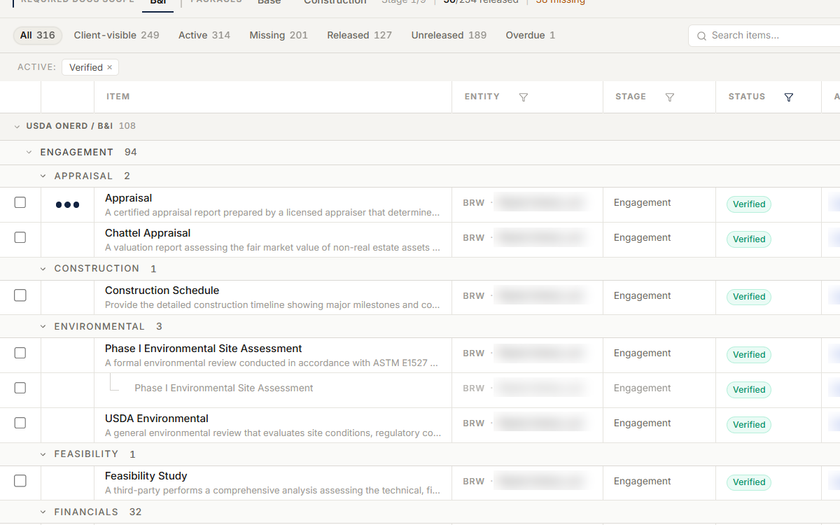Check the indented Phase I sub-item checkbox
The image size is (840, 525).
20,388
